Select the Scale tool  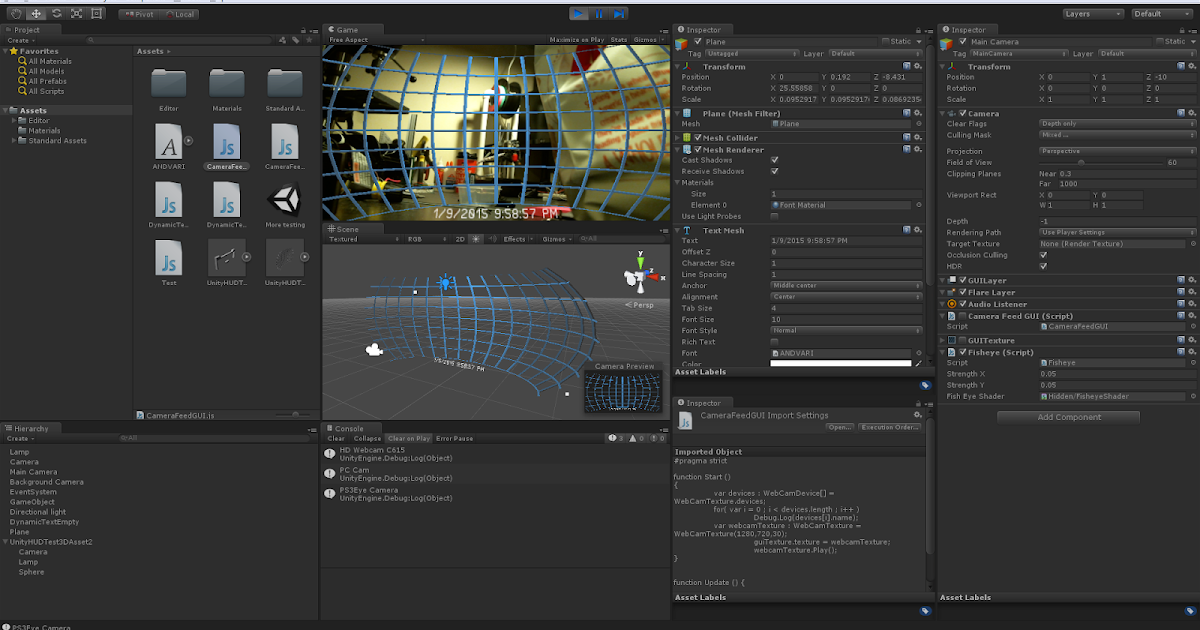pos(76,14)
